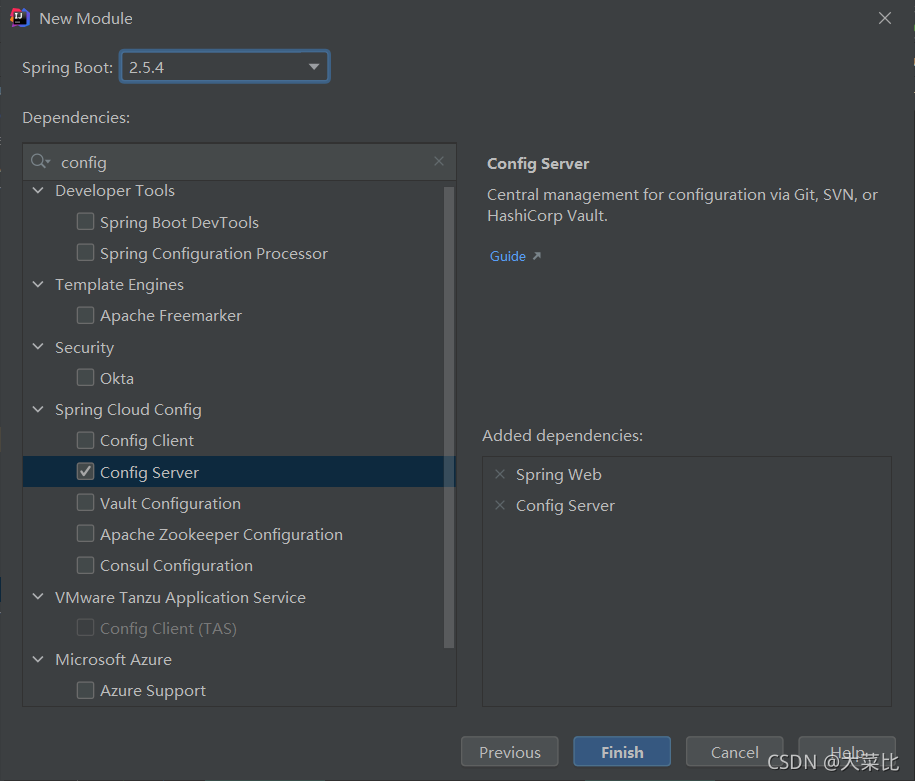This screenshot has width=915, height=781.
Task: Click the IntelliJ IDEA logo icon in title bar
Action: 19,18
